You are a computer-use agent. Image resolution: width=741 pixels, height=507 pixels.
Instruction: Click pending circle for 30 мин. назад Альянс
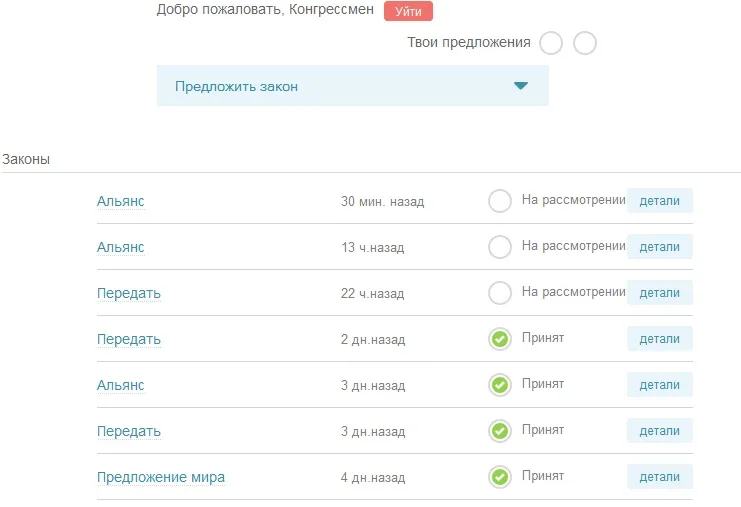[x=500, y=201]
